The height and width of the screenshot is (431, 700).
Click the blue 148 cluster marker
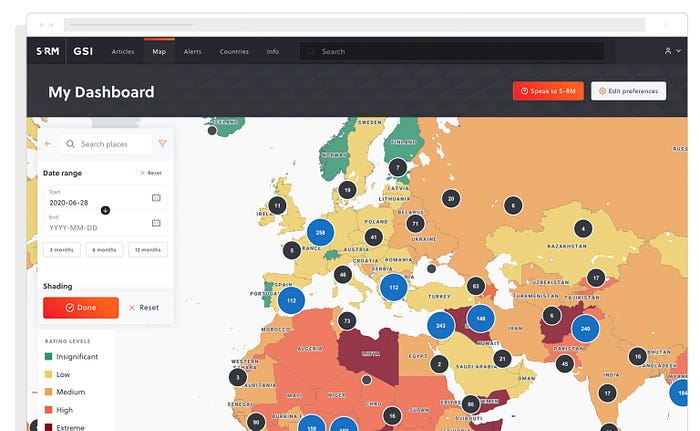coord(481,318)
